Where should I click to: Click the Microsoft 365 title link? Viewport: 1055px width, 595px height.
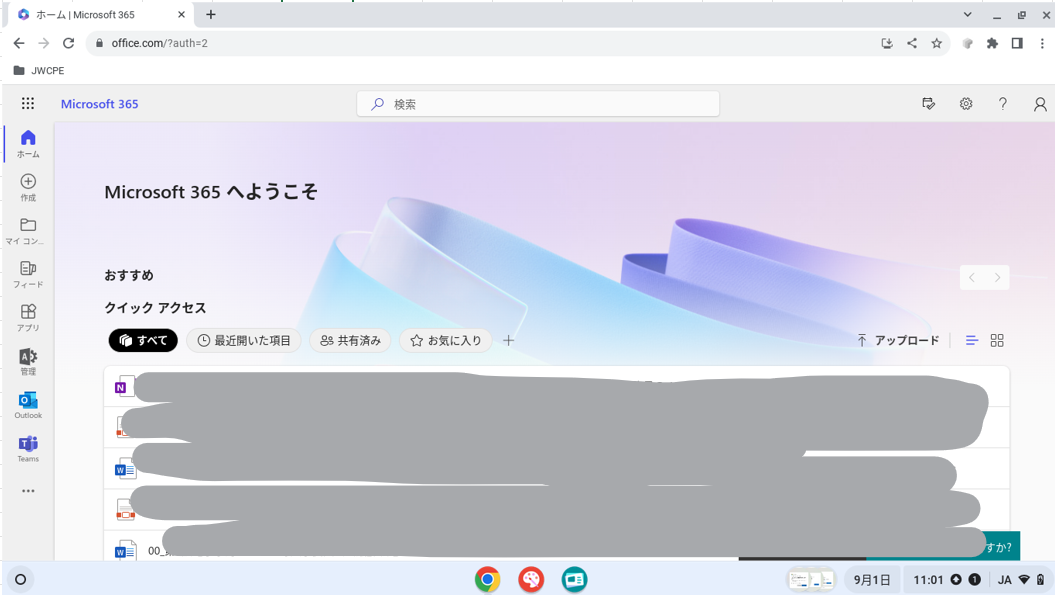point(100,104)
